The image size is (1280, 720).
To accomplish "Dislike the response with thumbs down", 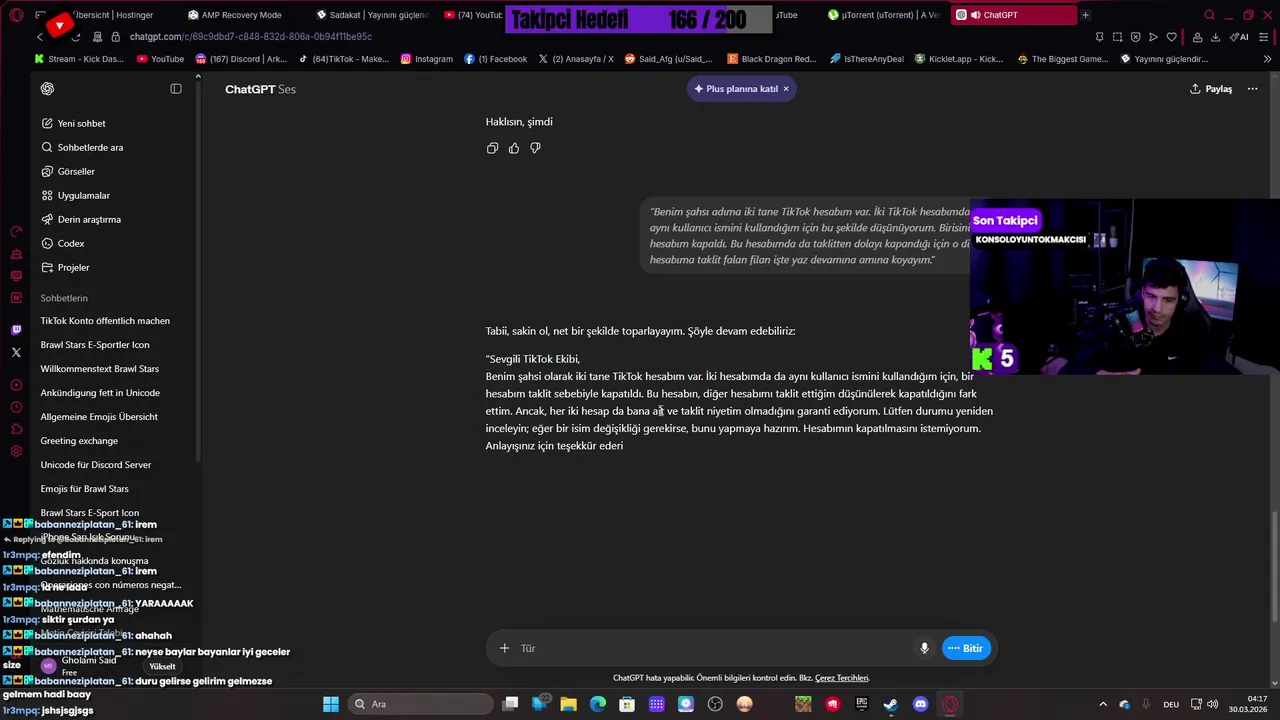I will (x=535, y=148).
